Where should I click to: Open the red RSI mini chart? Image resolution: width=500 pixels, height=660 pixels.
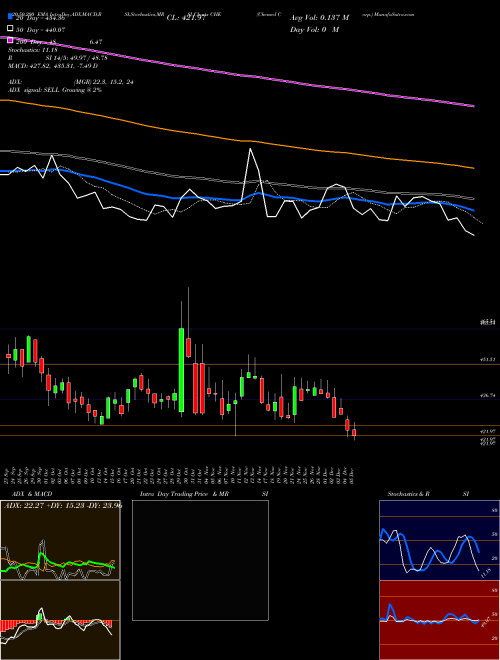(x=439, y=620)
